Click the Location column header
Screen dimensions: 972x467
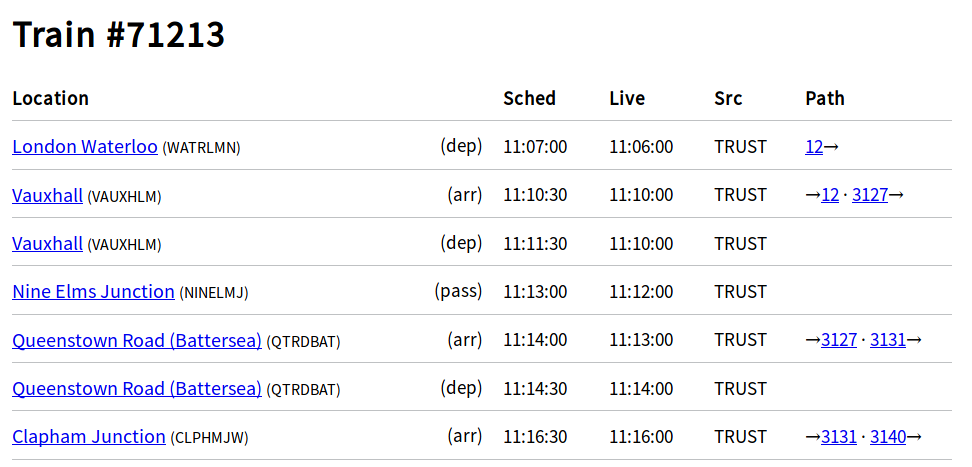[51, 98]
